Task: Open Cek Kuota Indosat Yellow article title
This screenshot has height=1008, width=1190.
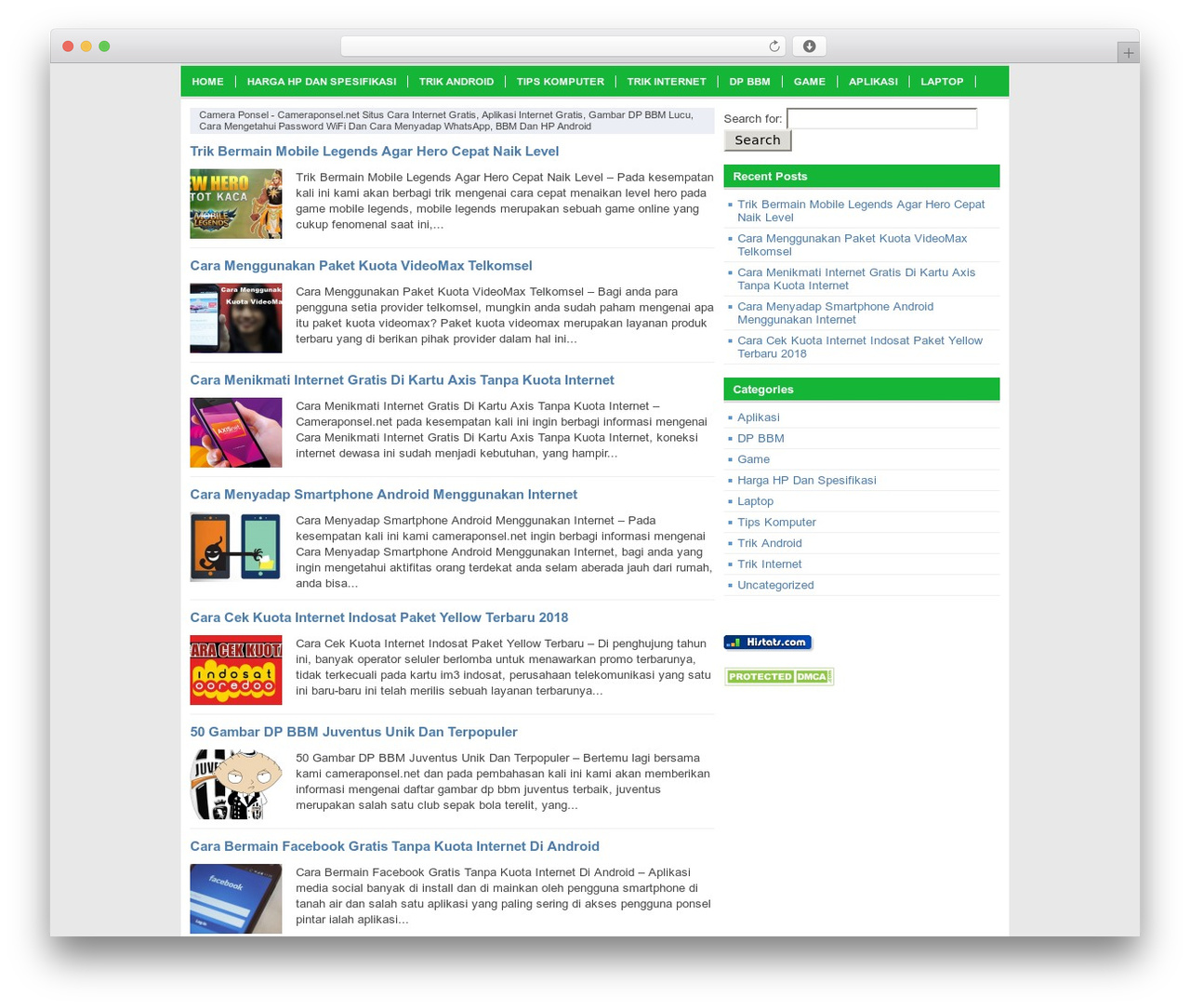Action: point(379,617)
